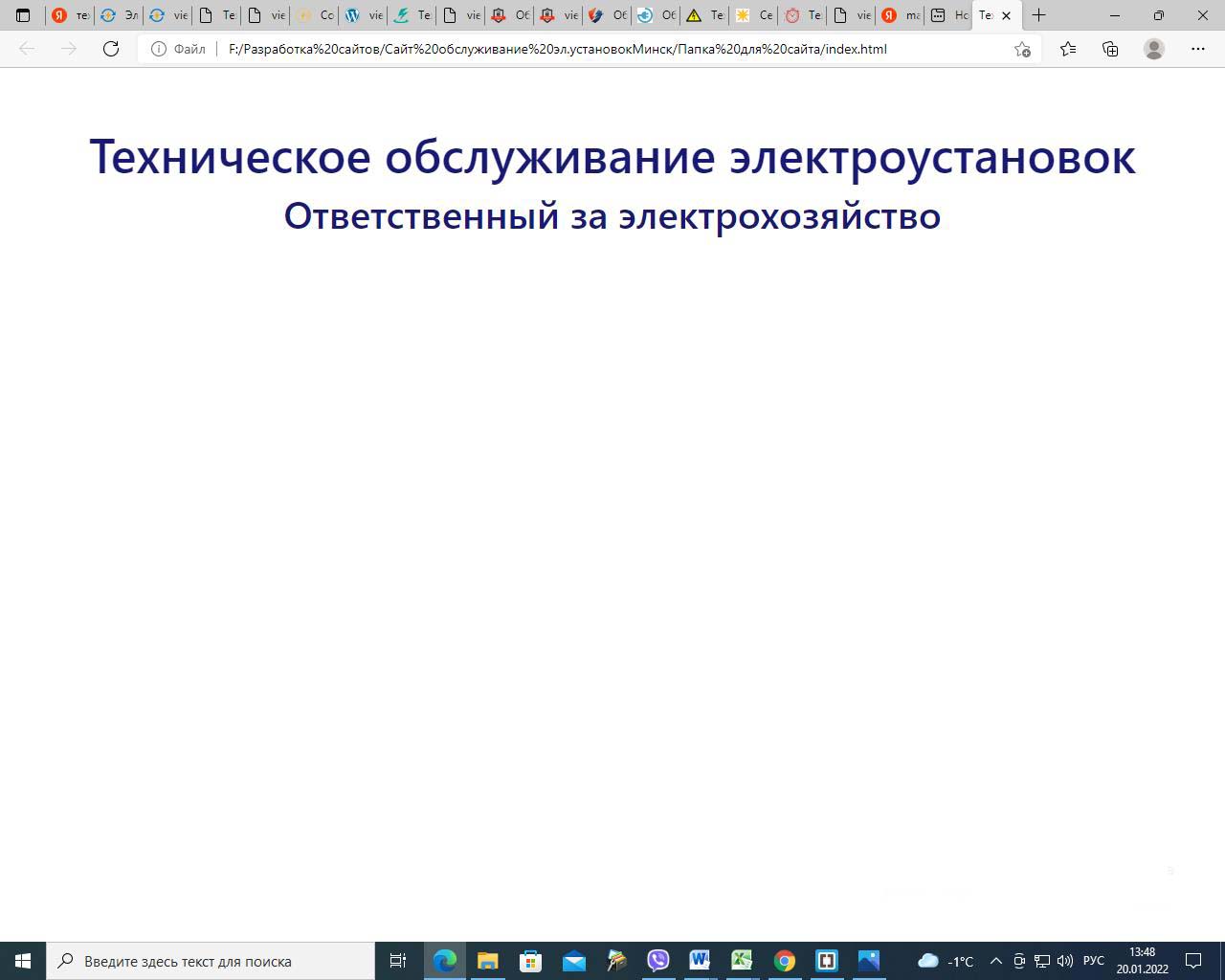Open the Favorites list
The image size is (1225, 980).
[x=1068, y=49]
